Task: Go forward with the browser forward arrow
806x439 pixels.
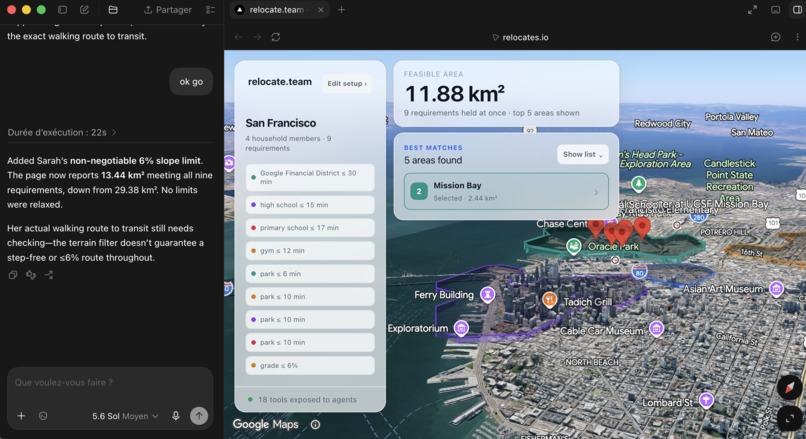Action: (x=257, y=37)
